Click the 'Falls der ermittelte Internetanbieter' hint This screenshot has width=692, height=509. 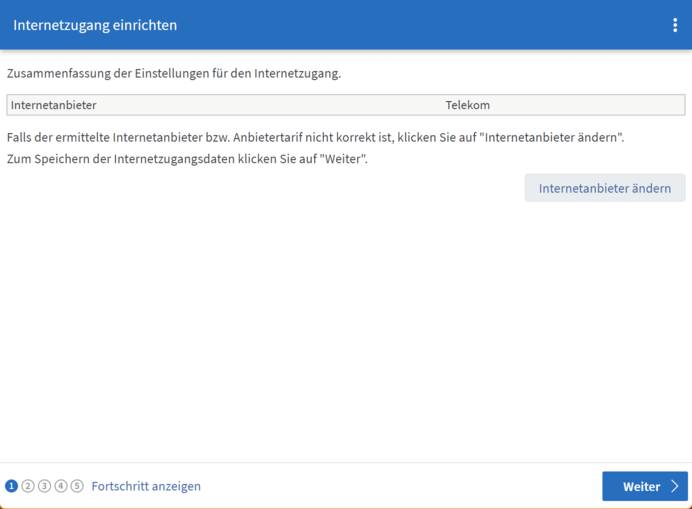pyautogui.click(x=316, y=137)
